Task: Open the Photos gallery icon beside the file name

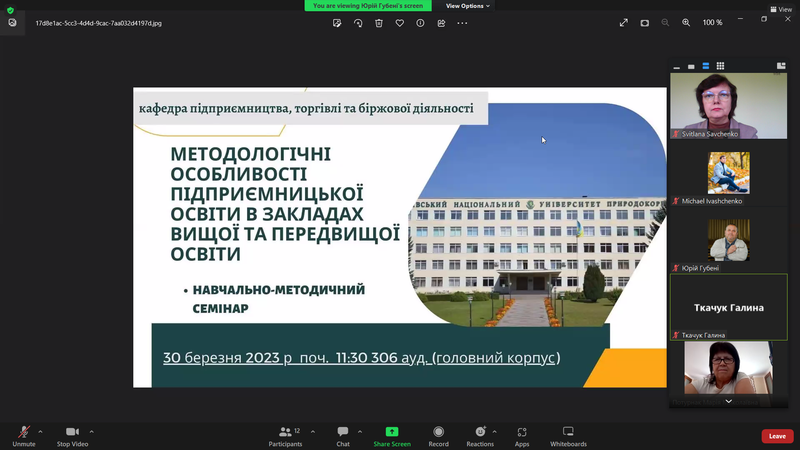Action: [12, 23]
